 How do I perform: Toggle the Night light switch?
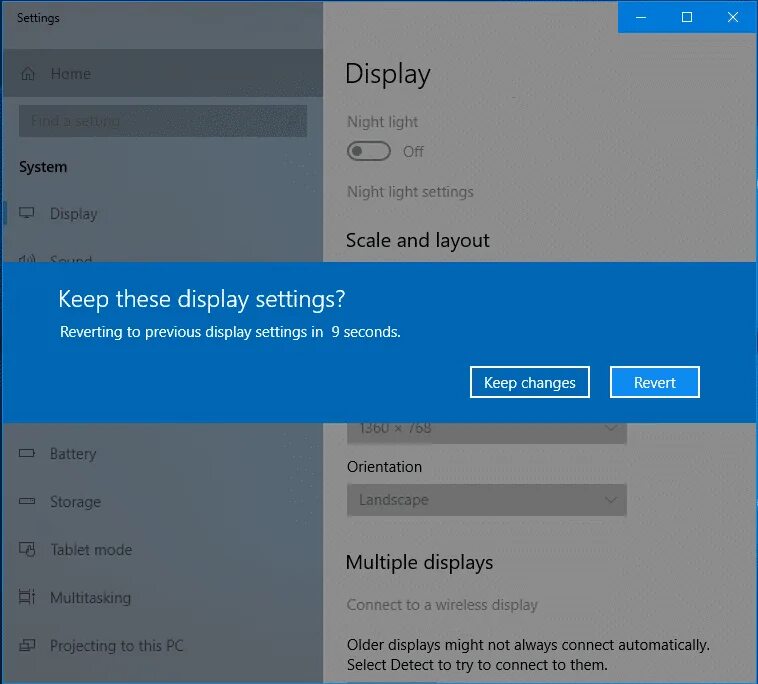tap(368, 151)
